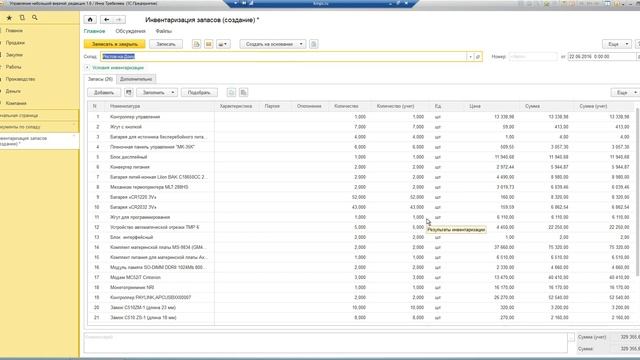Switch to the Запасы (26) tab
This screenshot has height=360, width=640.
[x=100, y=79]
